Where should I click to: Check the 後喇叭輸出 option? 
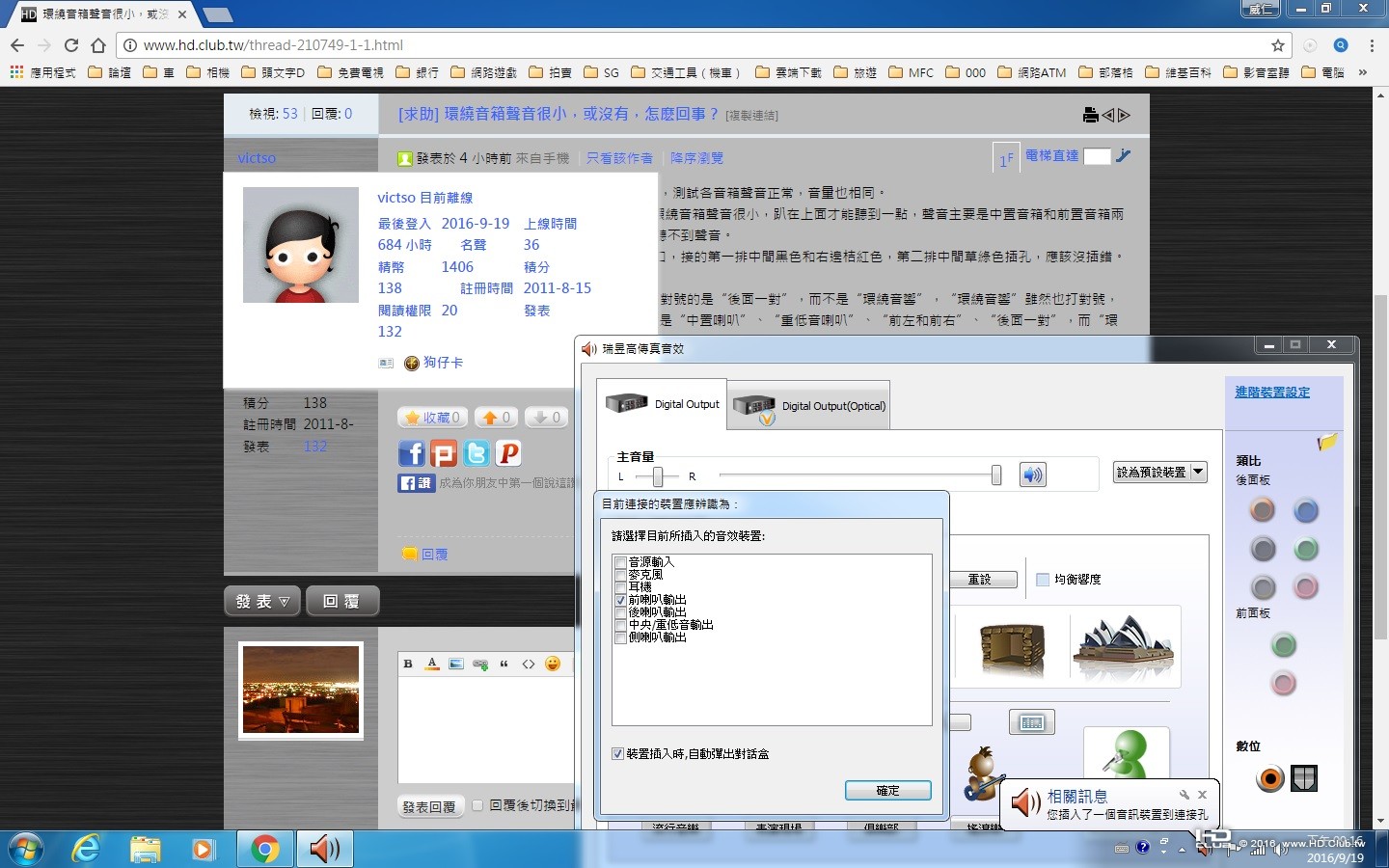(x=620, y=612)
